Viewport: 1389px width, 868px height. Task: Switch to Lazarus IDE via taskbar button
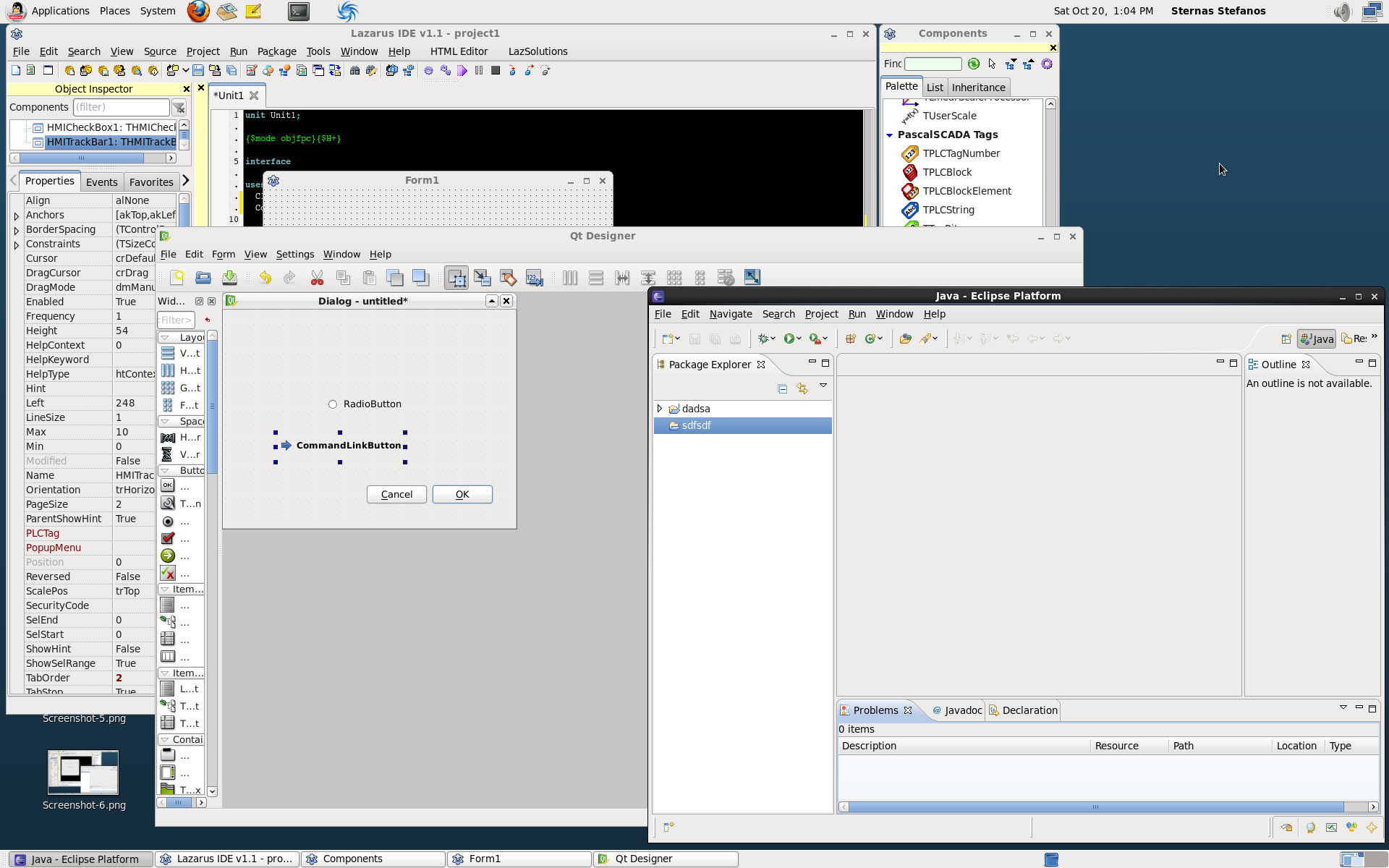[x=227, y=859]
